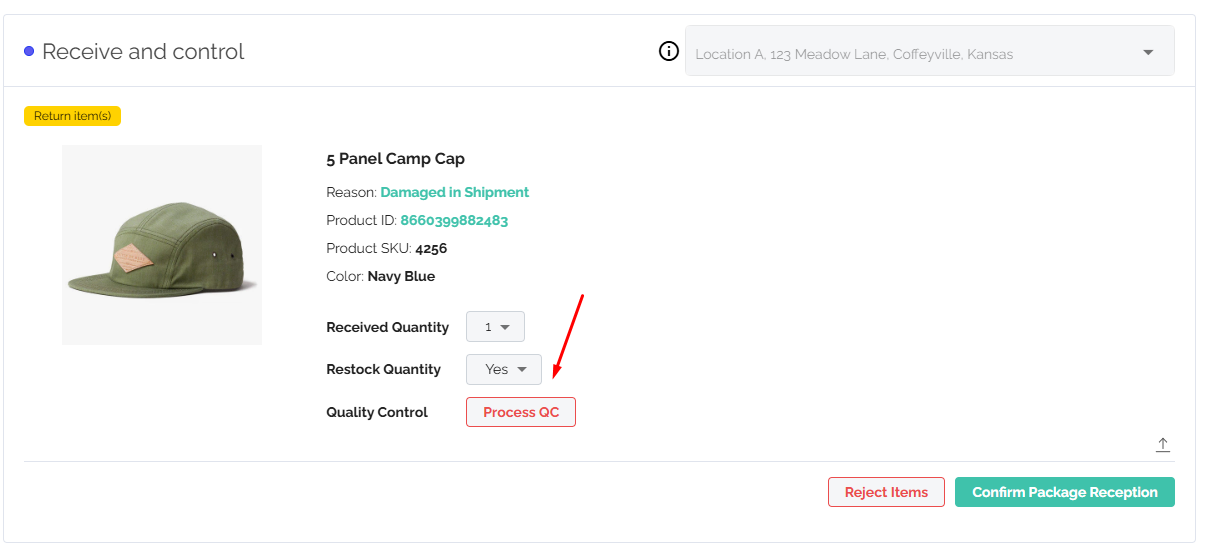The height and width of the screenshot is (546, 1206).
Task: Expand the Received Quantity dropdown
Action: point(495,327)
